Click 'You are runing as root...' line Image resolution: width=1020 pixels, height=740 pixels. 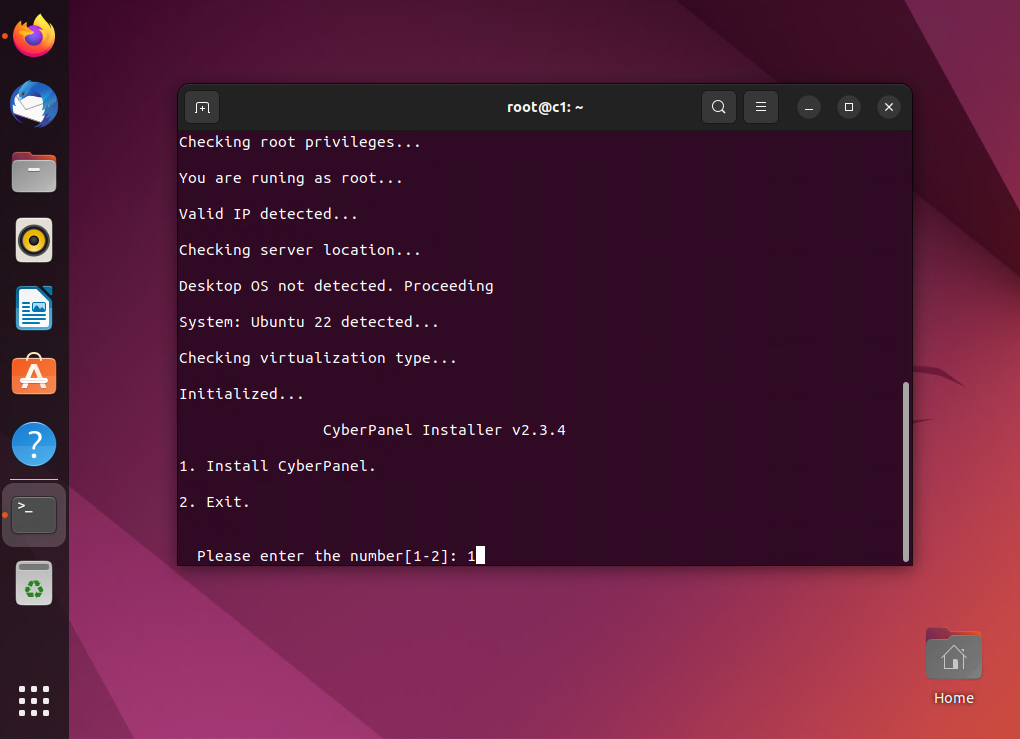point(291,178)
